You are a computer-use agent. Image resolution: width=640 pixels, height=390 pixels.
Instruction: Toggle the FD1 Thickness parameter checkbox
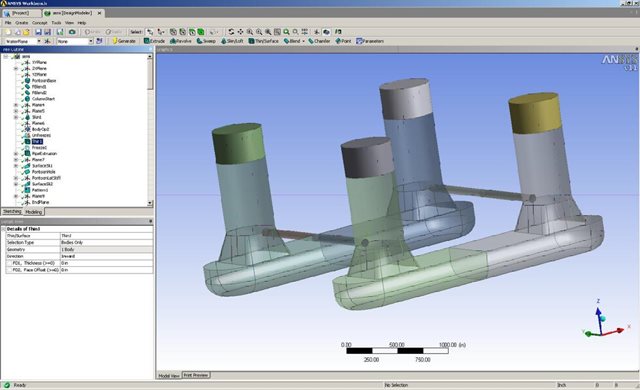pyautogui.click(x=9, y=263)
